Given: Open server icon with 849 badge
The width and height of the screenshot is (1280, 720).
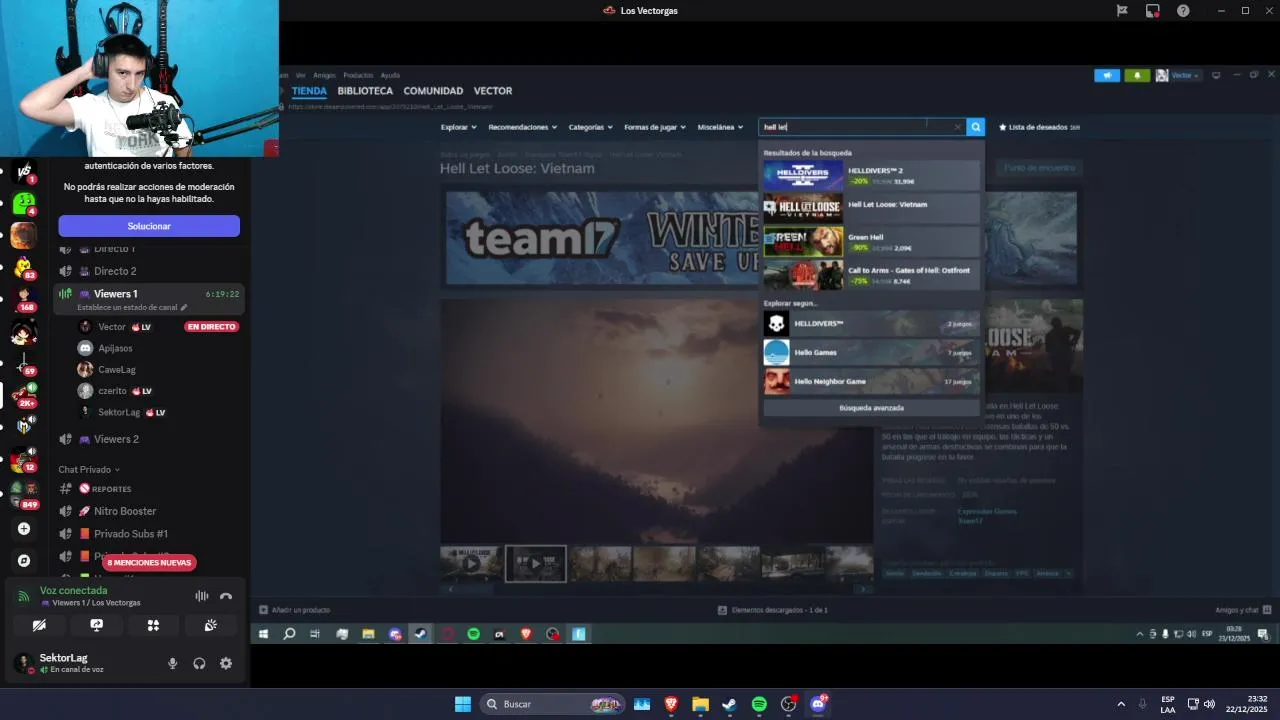Looking at the screenshot, I should click(23, 493).
